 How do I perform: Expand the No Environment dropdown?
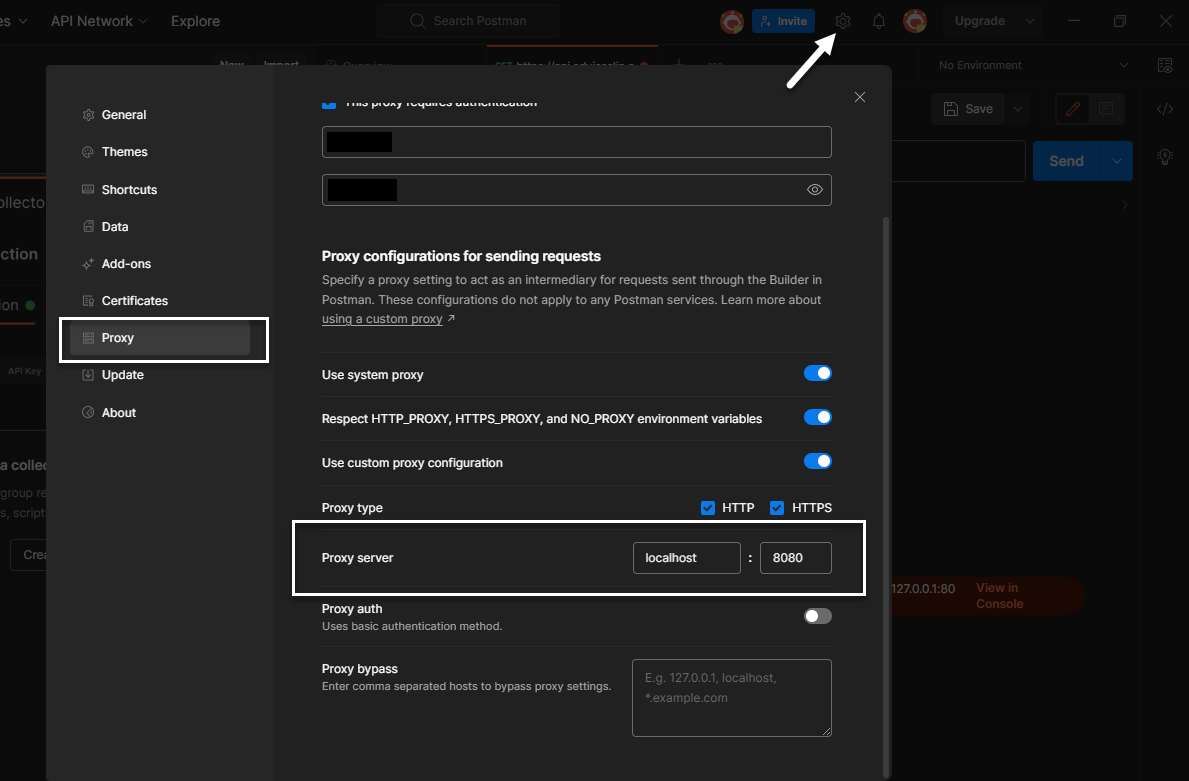point(1032,66)
